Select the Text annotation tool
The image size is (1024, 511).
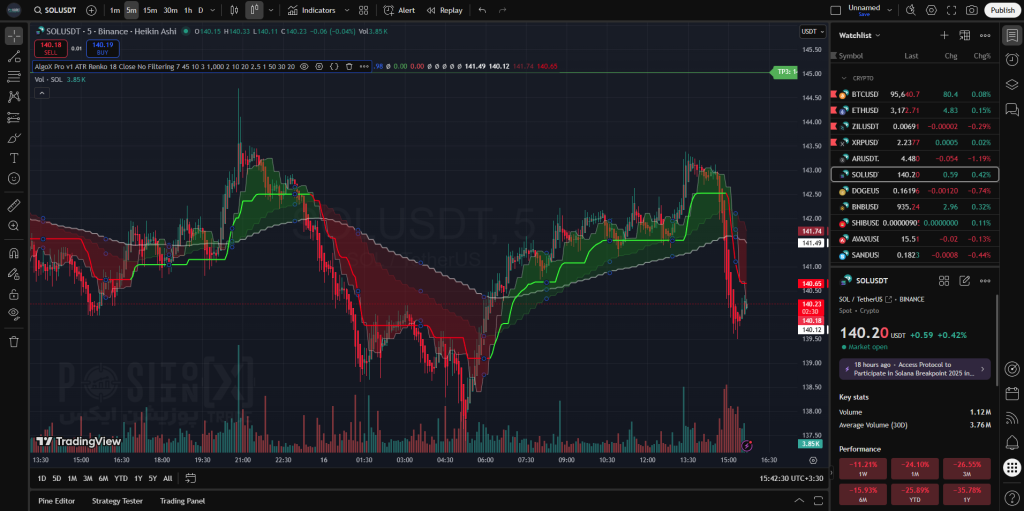pos(13,158)
